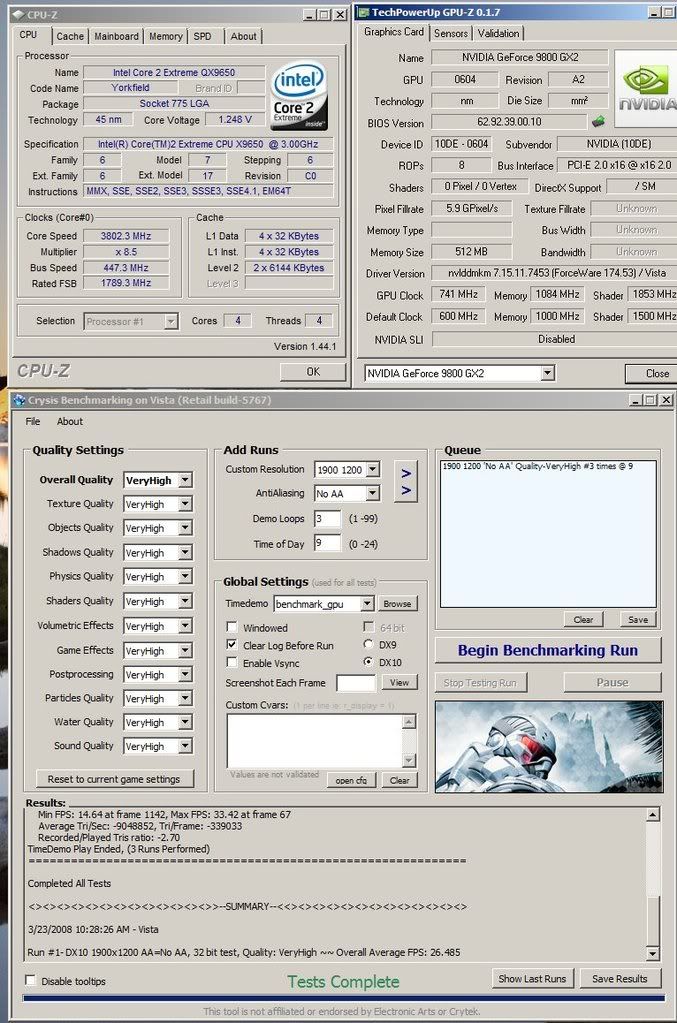The width and height of the screenshot is (677, 1023).
Task: Click the Clear button for Custom Cvars
Action: pos(399,780)
